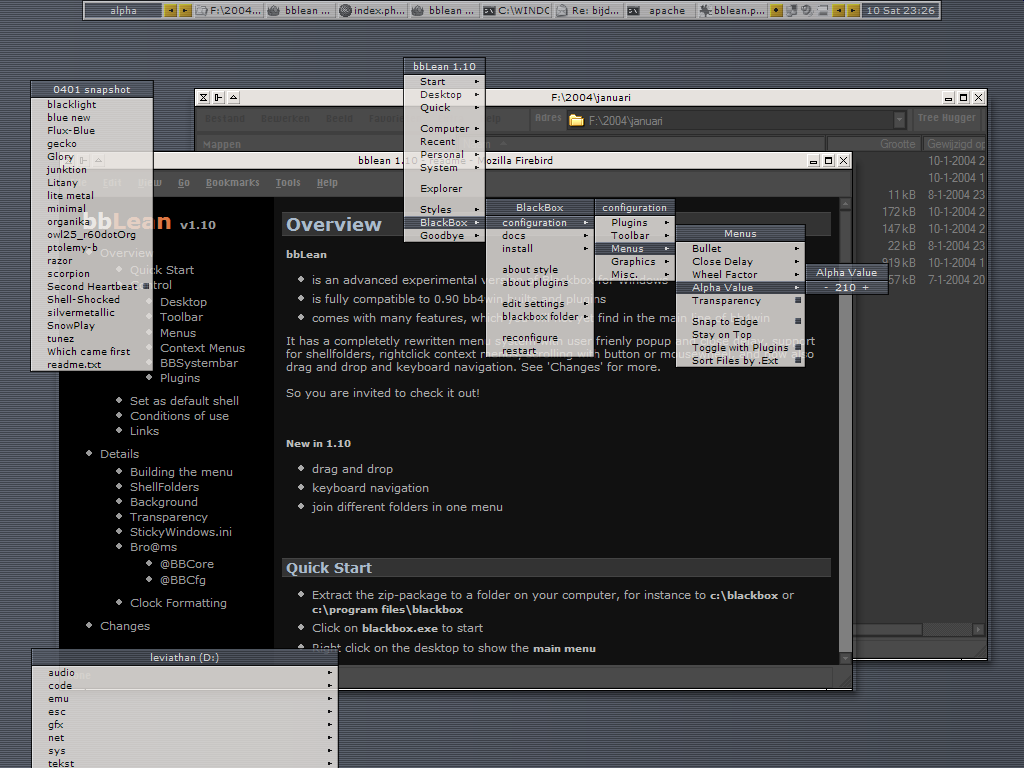1024x768 pixels.
Task: Toggle Sort Files by .Ext option
Action: [x=740, y=360]
